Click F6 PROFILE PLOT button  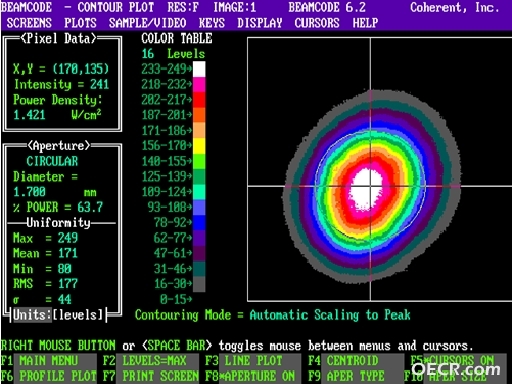tap(49, 376)
